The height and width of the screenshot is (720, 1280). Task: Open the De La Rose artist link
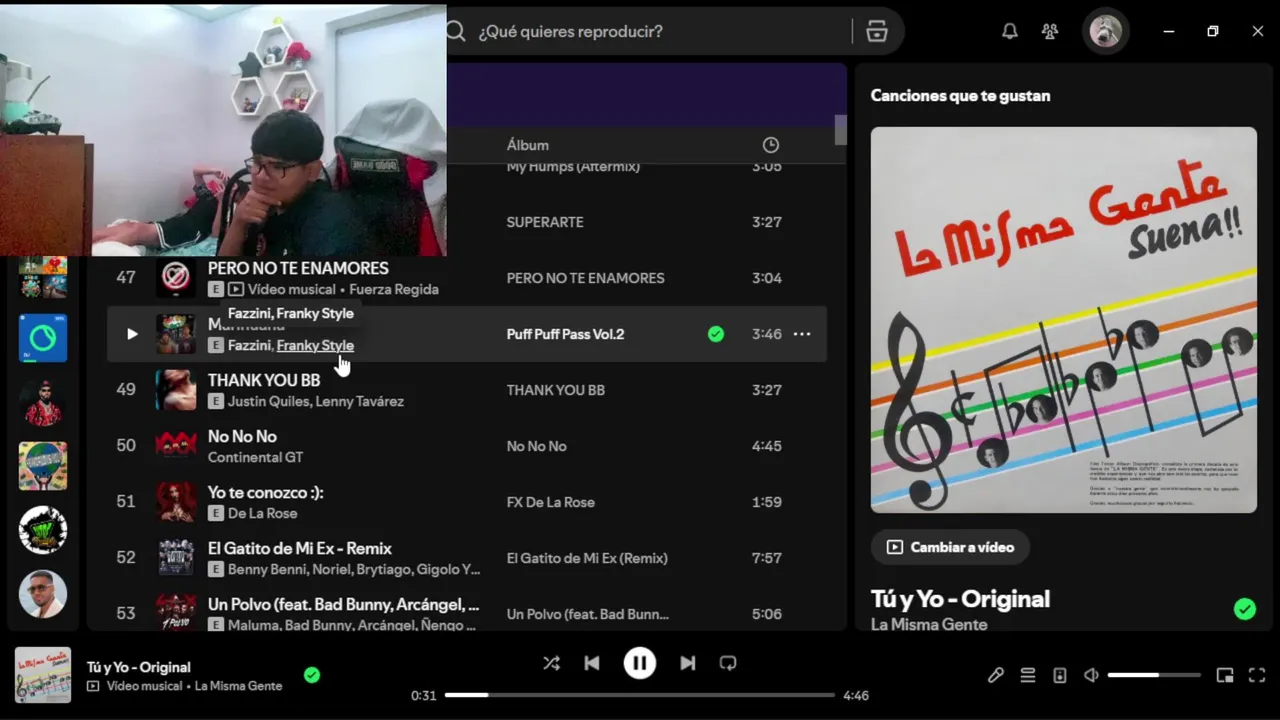pos(263,513)
